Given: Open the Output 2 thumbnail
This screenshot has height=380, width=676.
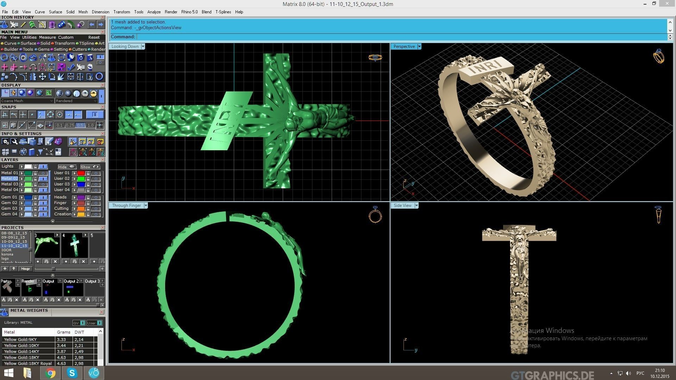Looking at the screenshot, I should (x=73, y=289).
